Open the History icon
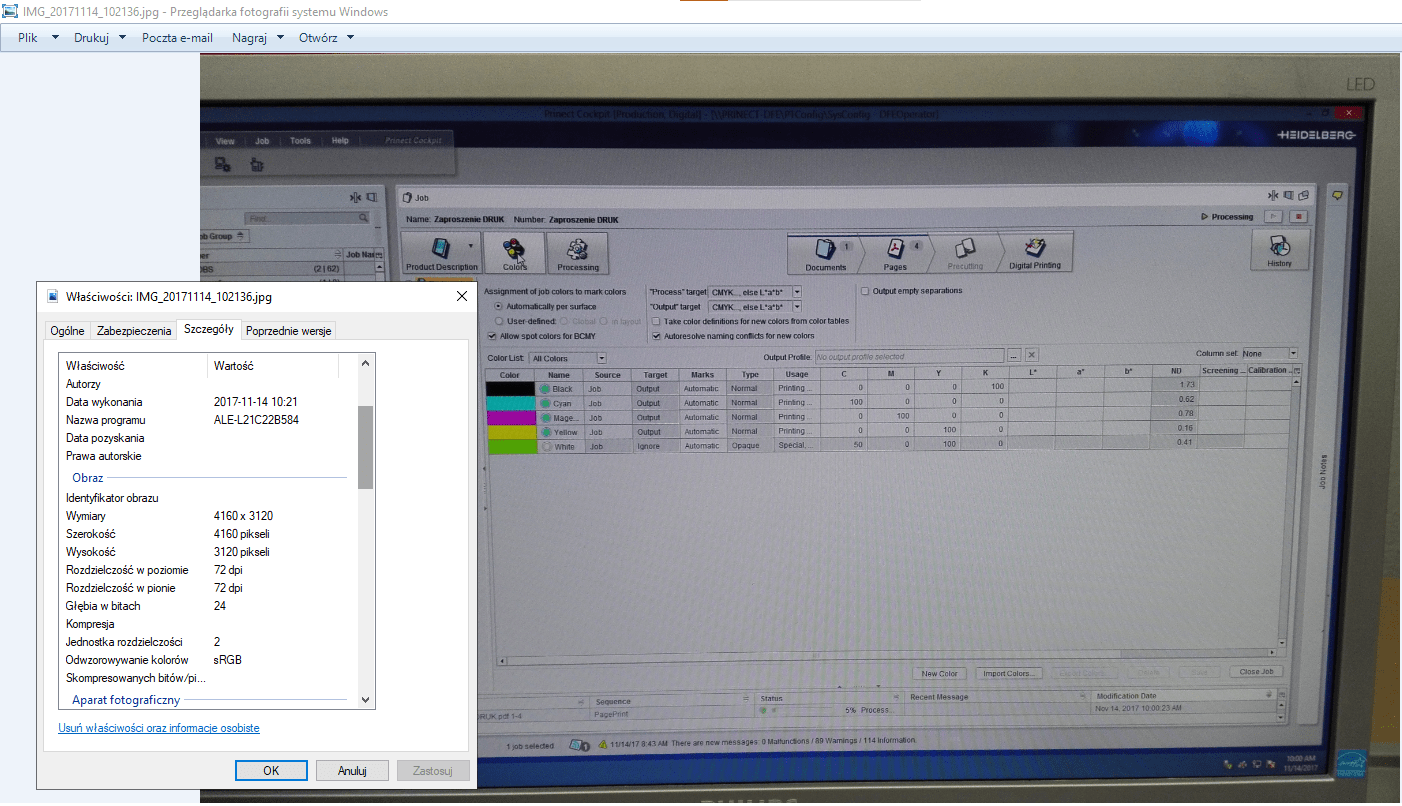This screenshot has width=1402, height=806. click(x=1279, y=248)
